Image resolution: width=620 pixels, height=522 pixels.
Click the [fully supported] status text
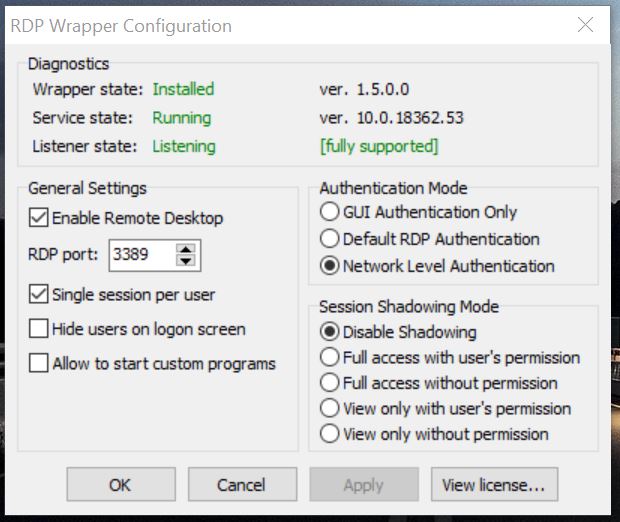click(x=379, y=146)
